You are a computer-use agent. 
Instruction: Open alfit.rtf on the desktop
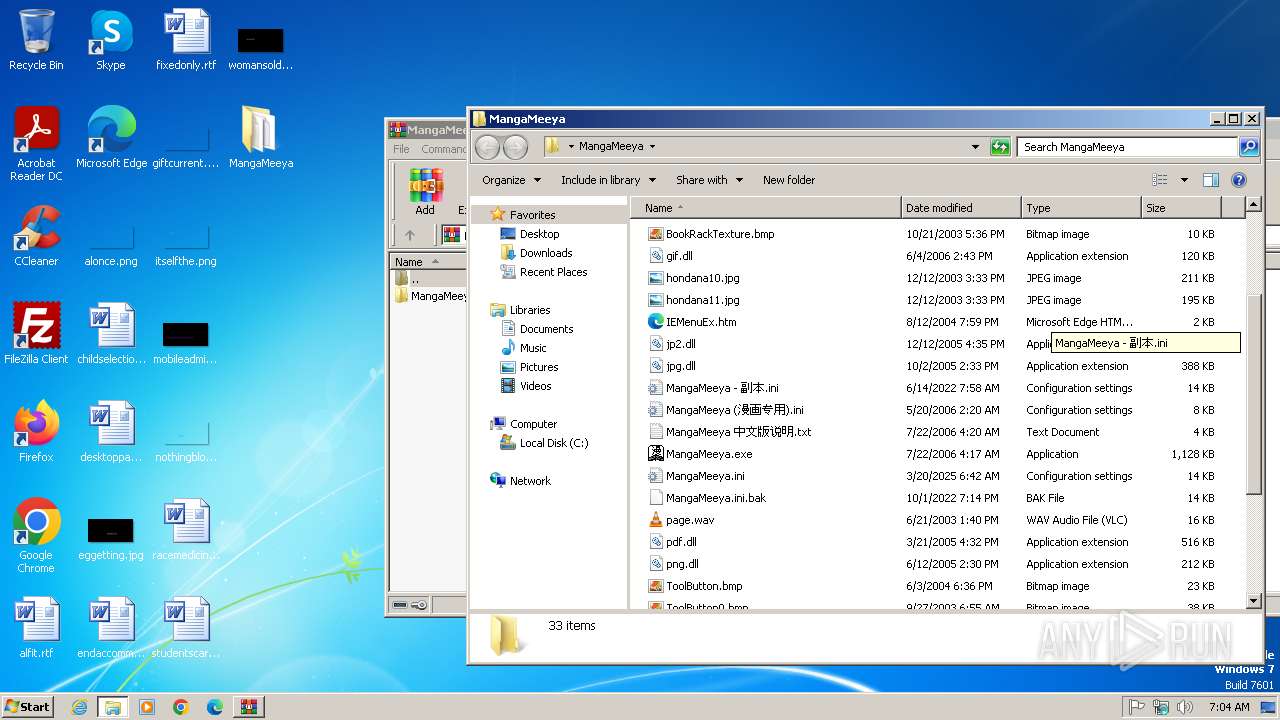point(36,628)
